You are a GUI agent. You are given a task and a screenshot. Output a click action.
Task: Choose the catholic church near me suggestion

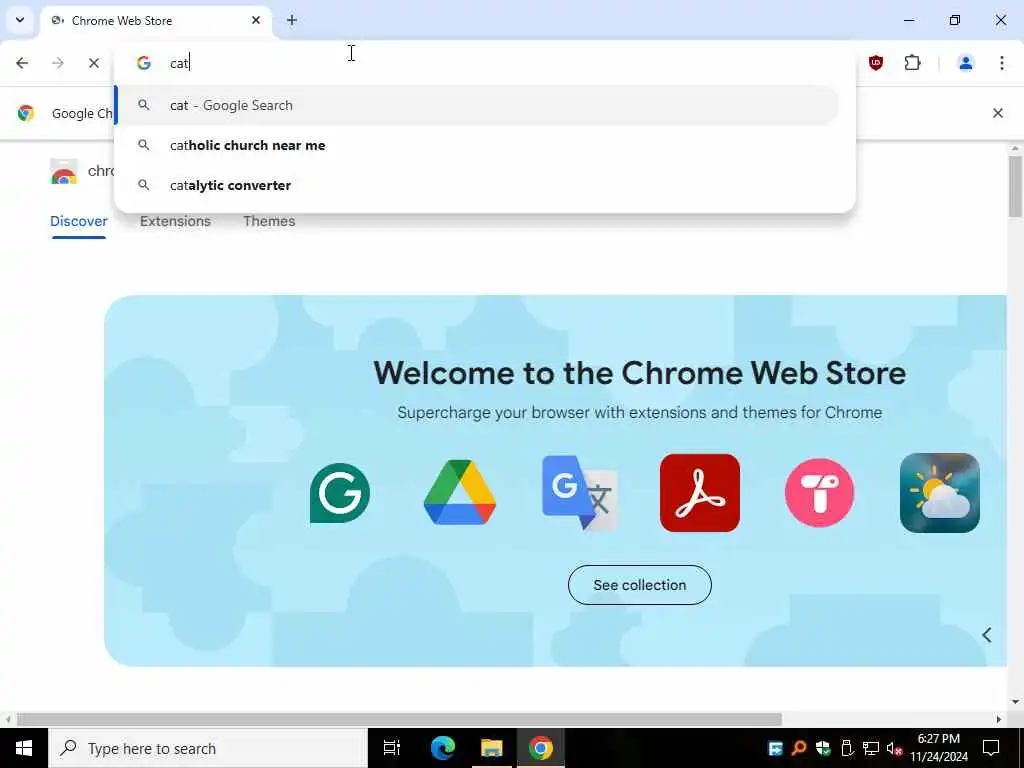pos(478,145)
